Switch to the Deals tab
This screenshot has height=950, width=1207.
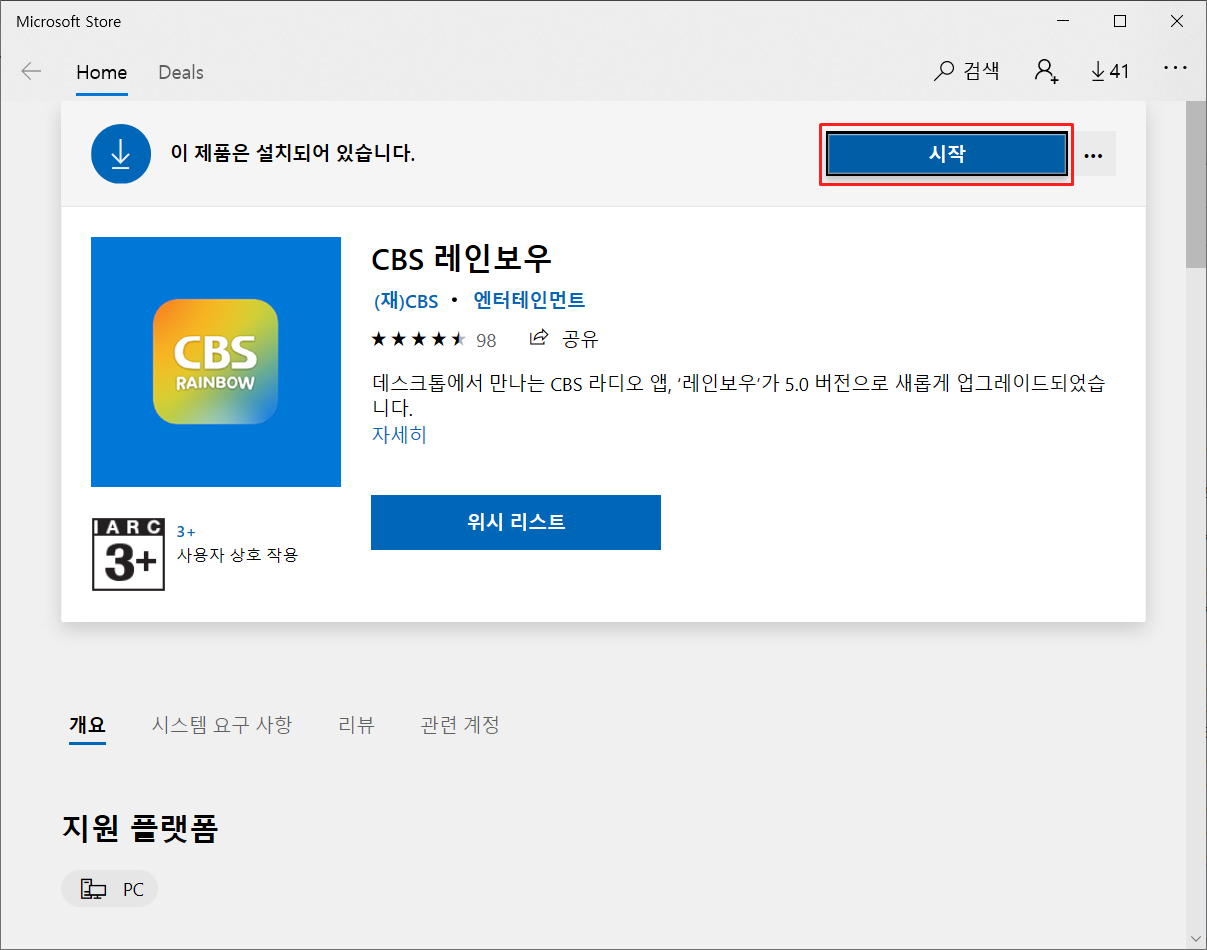click(x=181, y=72)
